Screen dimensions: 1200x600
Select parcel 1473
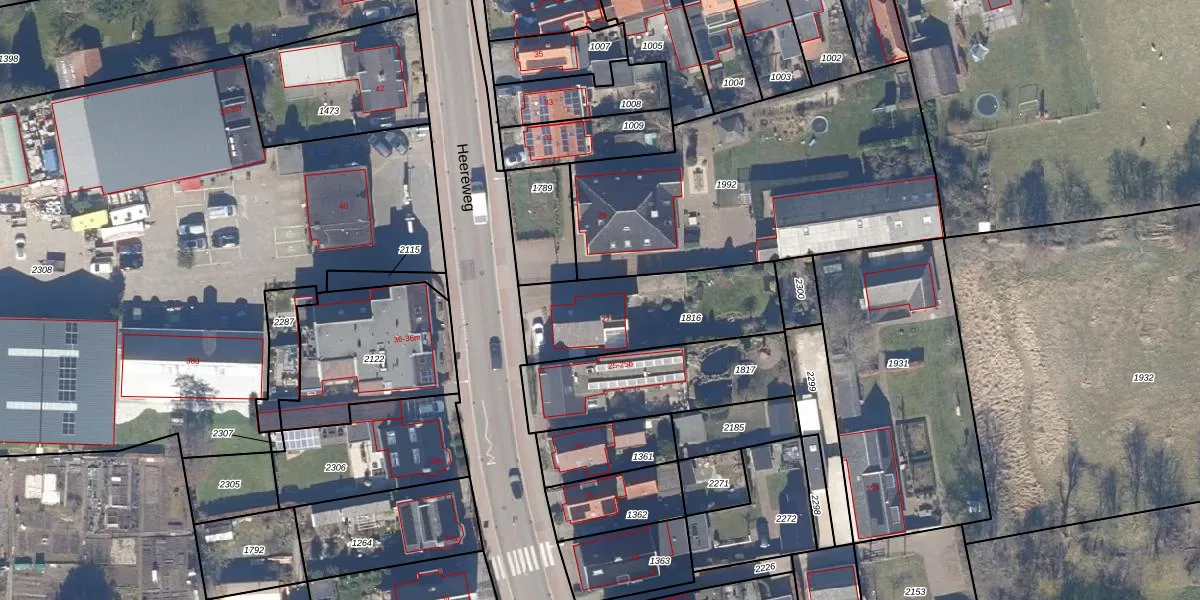click(329, 111)
